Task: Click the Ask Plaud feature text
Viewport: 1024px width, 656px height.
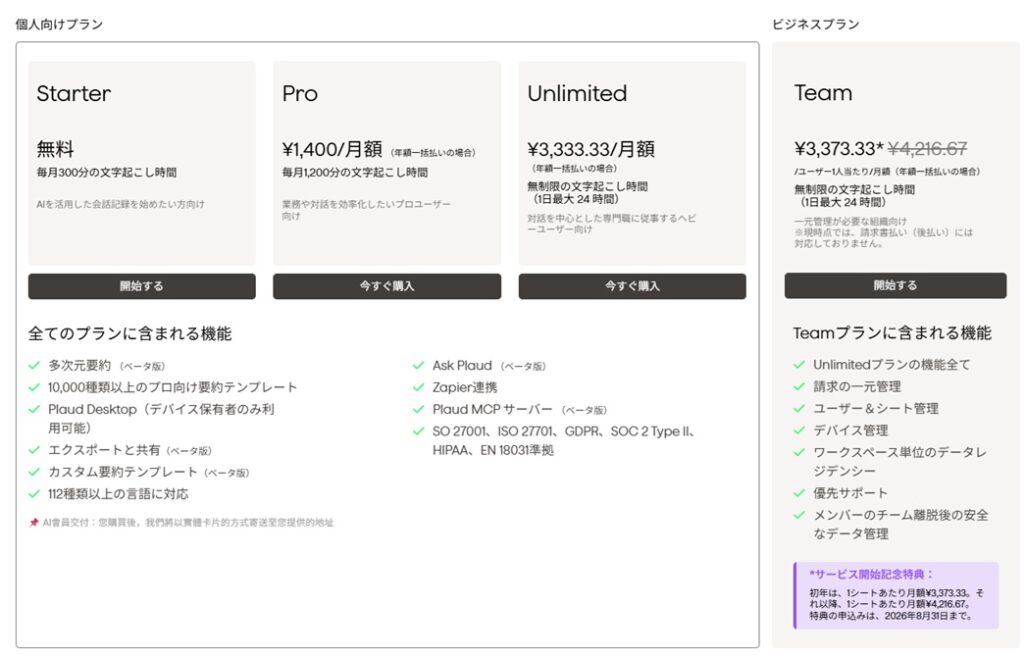Action: coord(462,365)
